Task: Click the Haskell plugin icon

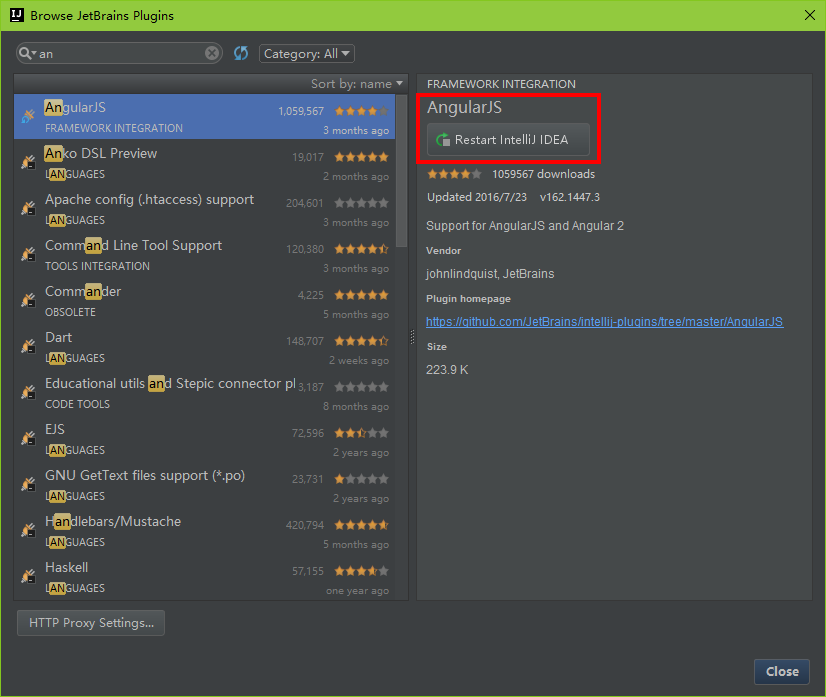Action: pyautogui.click(x=28, y=576)
